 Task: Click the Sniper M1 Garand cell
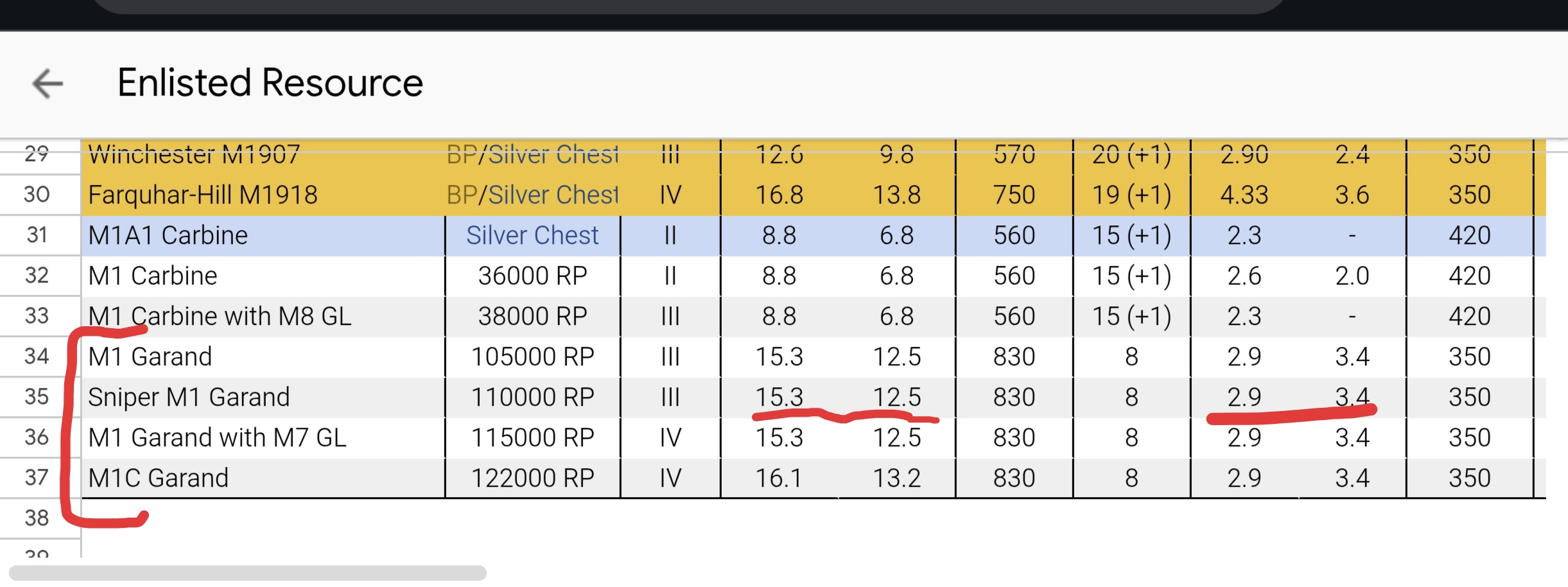(x=189, y=397)
